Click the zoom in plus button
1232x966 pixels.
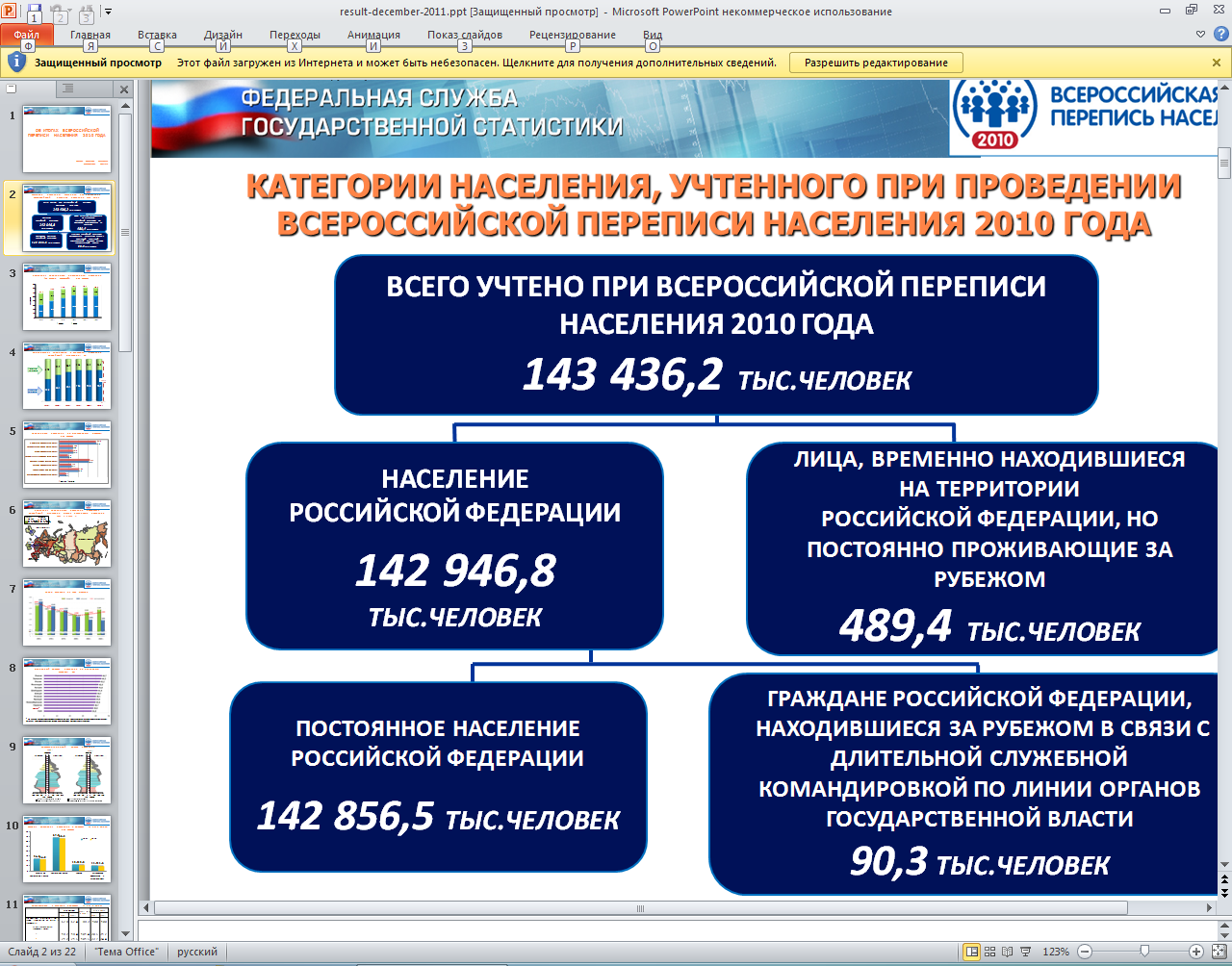coord(1196,952)
